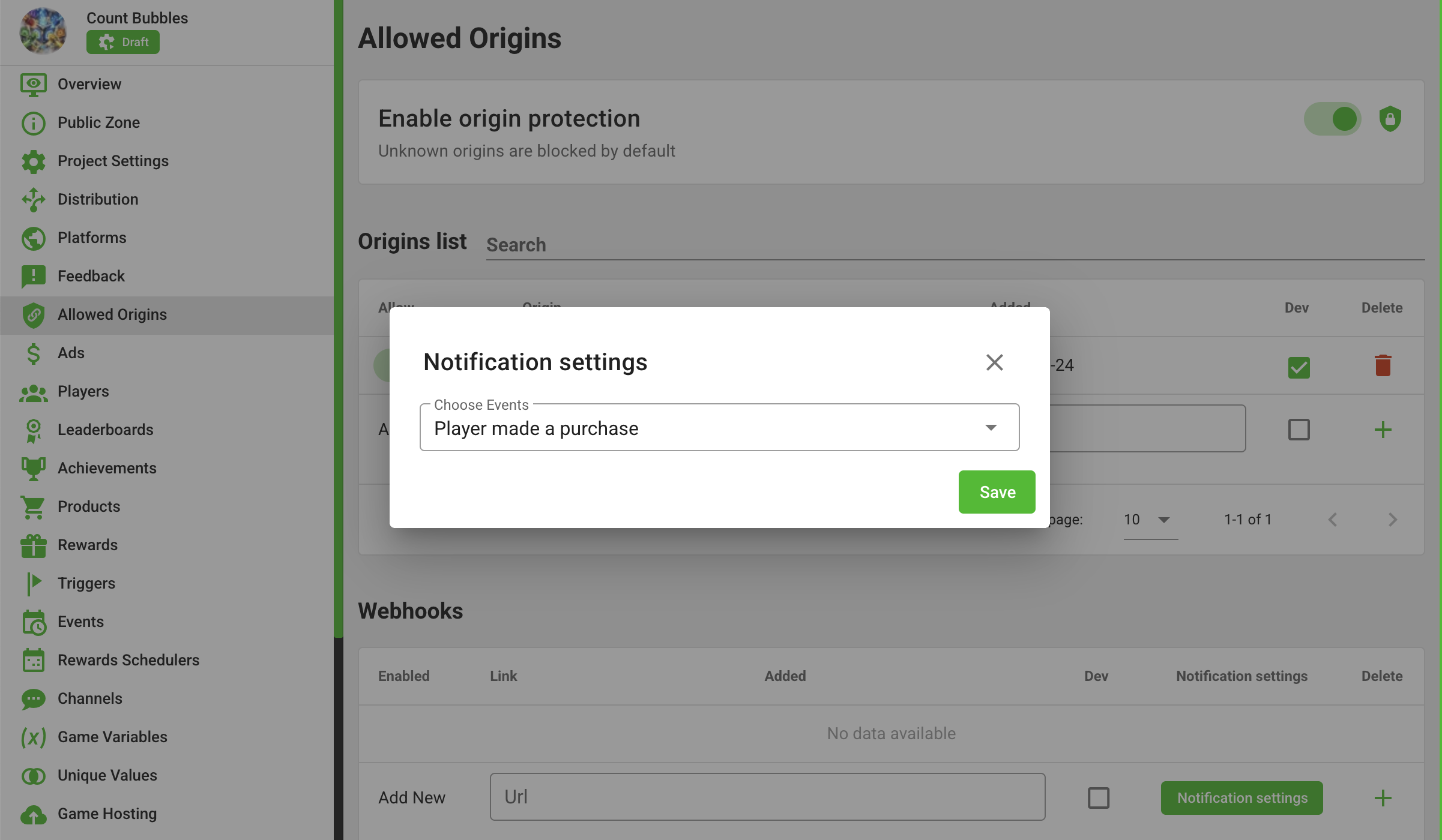The width and height of the screenshot is (1442, 840).
Task: Click the Leaderboards ribbon icon
Action: [34, 431]
